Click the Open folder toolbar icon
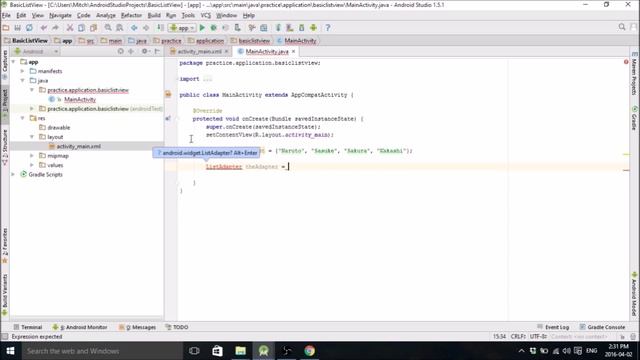This screenshot has width=640, height=360. click(6, 28)
